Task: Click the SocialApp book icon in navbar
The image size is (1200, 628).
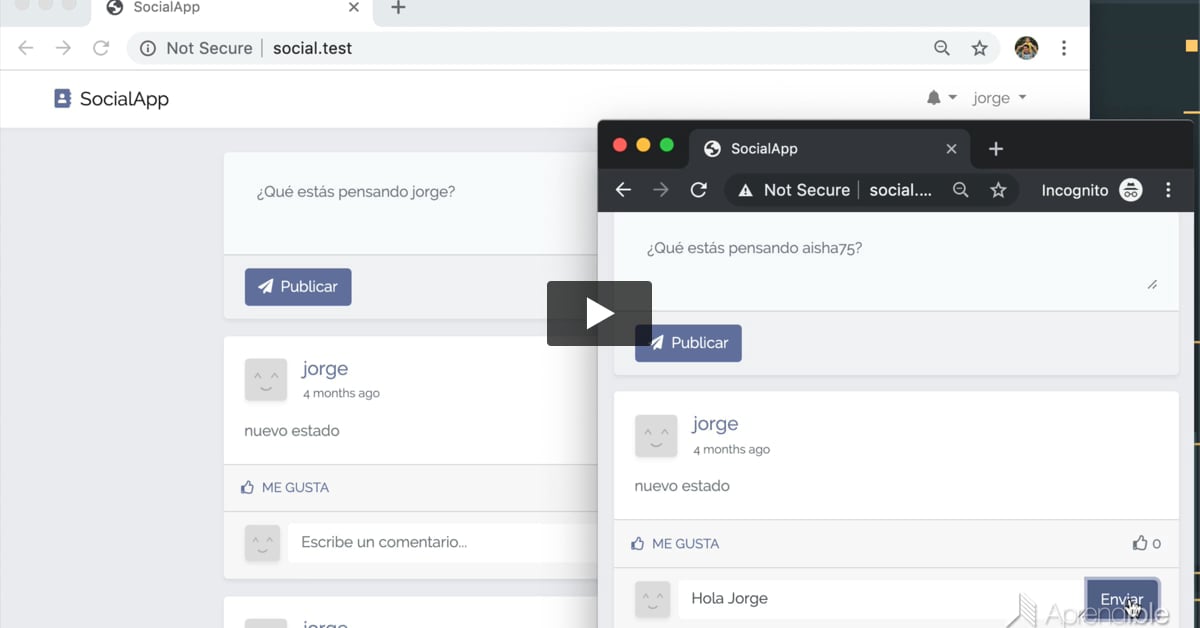Action: click(62, 98)
